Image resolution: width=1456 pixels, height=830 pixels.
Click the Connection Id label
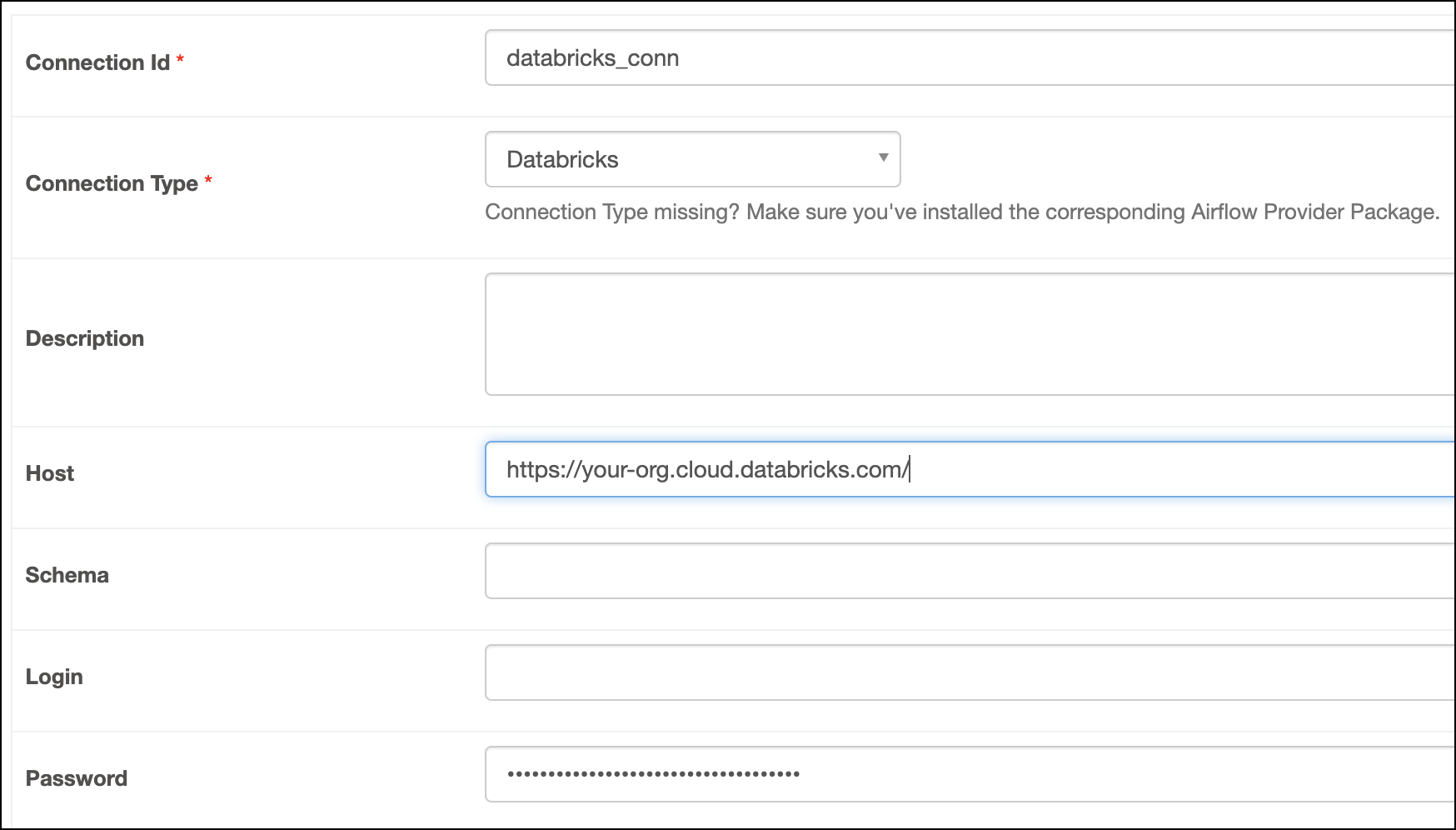pos(97,62)
